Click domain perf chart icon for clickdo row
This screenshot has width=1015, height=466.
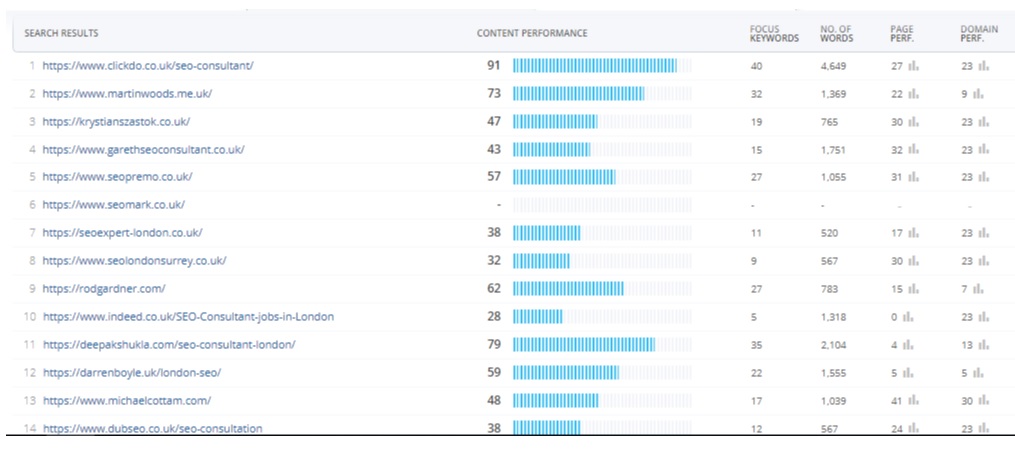click(x=983, y=65)
